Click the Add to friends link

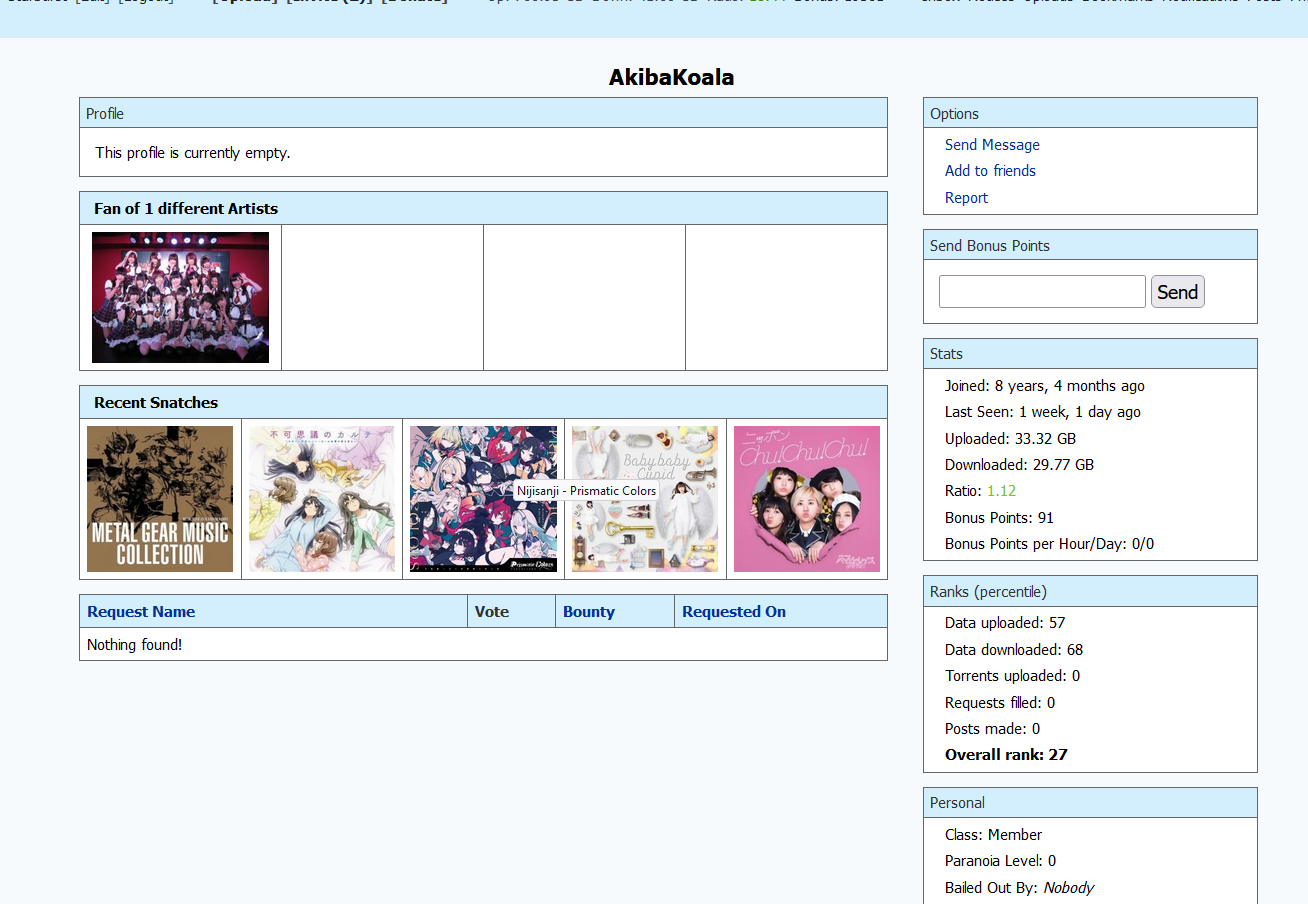tap(990, 171)
